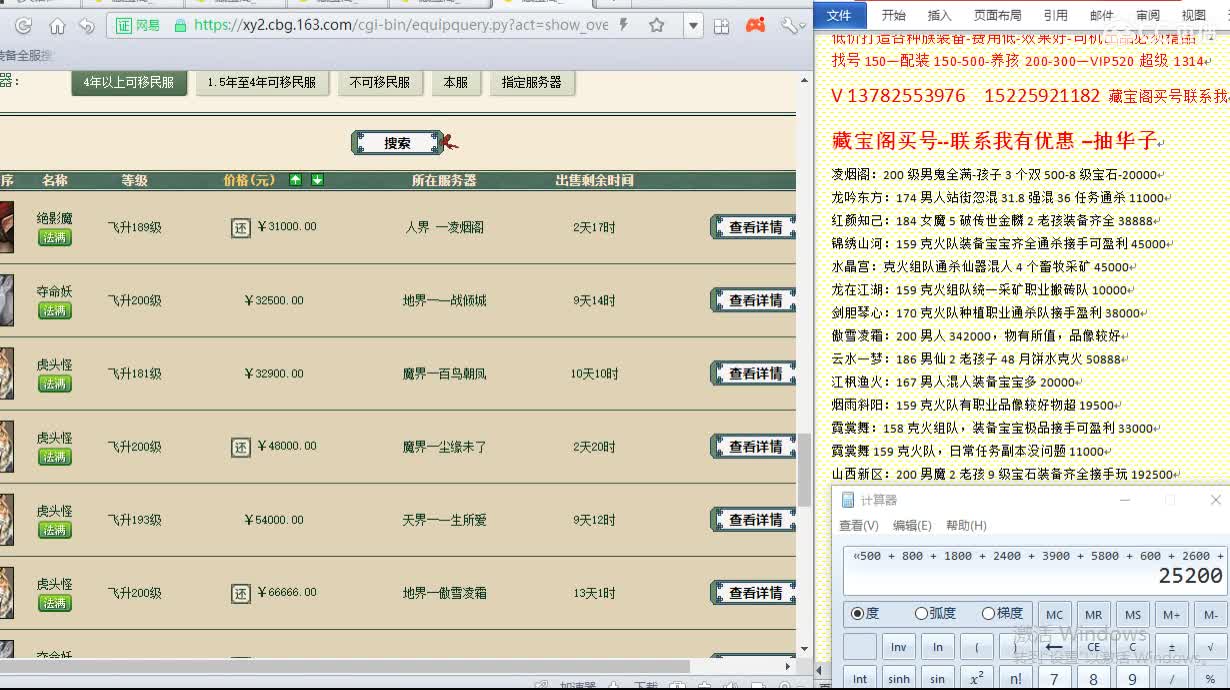Viewport: 1230px width, 690px height.
Task: Click the 价格(元) column header
Action: click(249, 181)
